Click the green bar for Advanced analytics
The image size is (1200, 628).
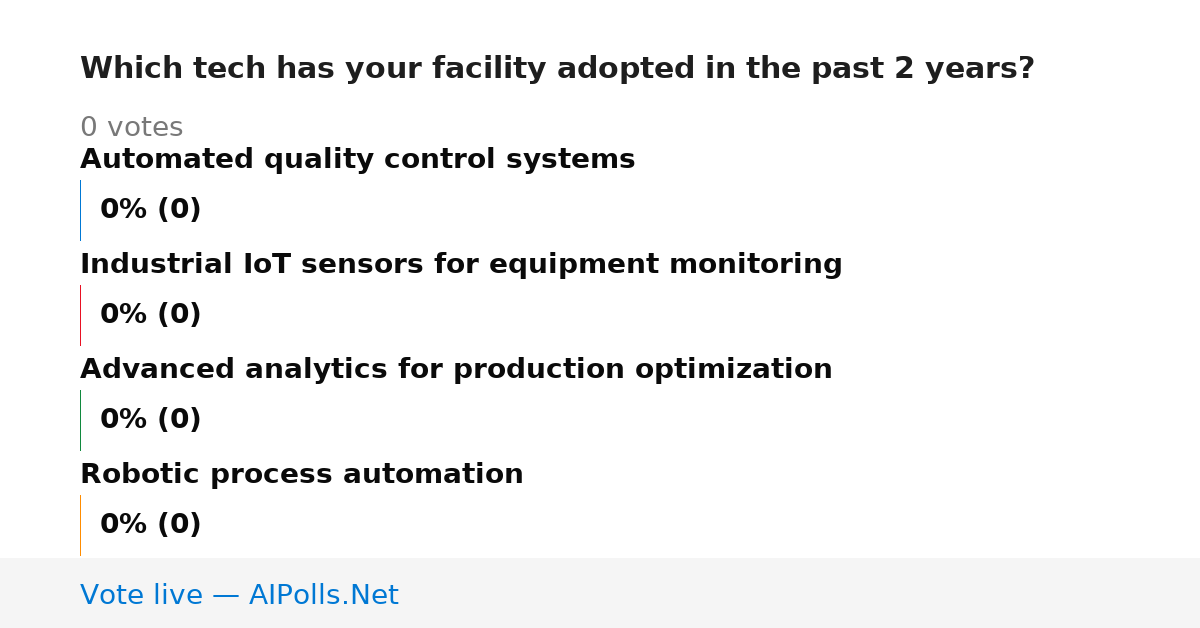coord(80,420)
